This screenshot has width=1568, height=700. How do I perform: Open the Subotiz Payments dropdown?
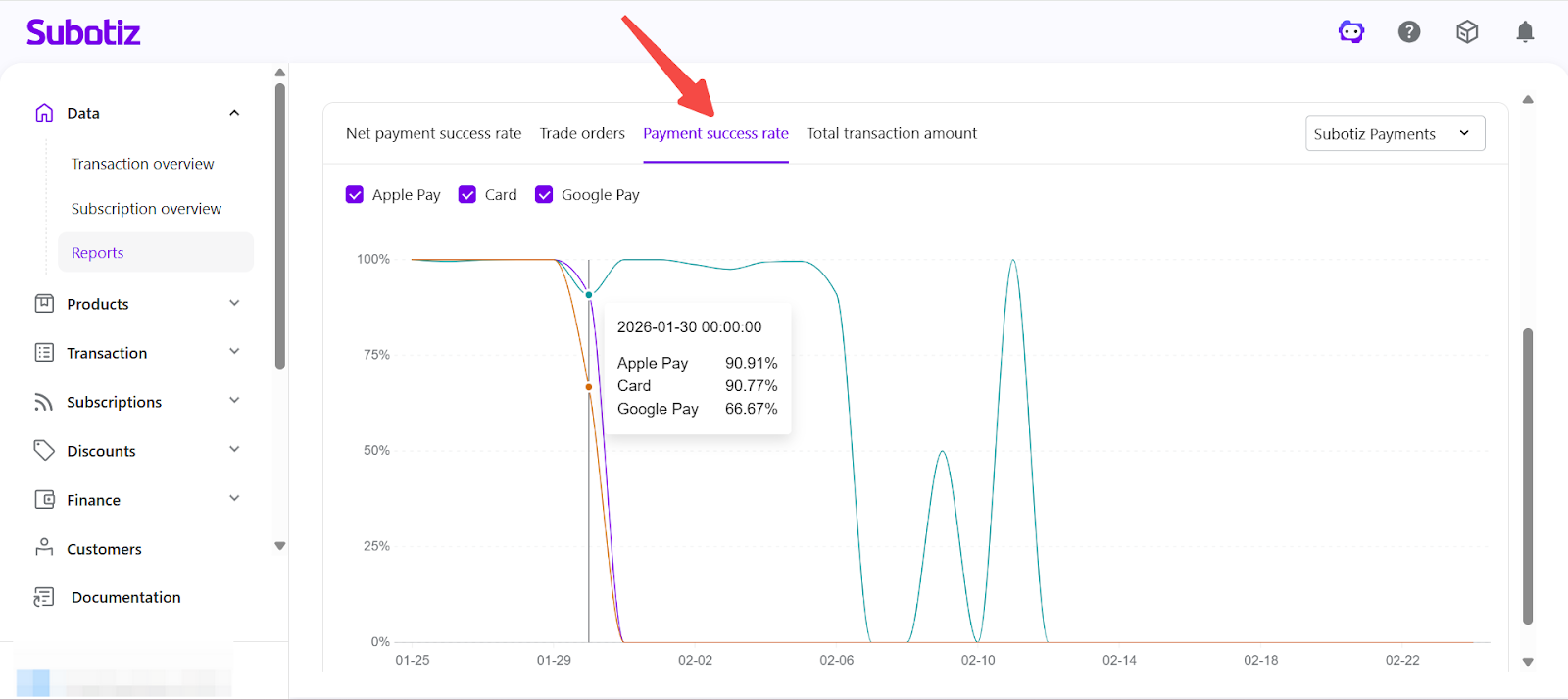click(x=1395, y=134)
